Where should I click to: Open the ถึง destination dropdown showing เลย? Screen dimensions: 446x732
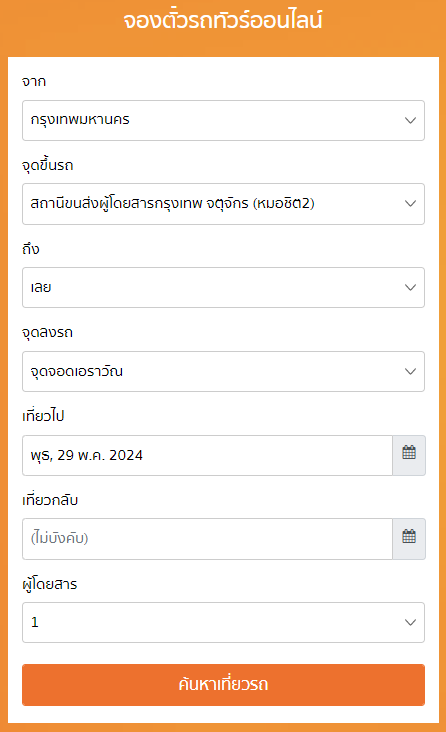click(223, 288)
